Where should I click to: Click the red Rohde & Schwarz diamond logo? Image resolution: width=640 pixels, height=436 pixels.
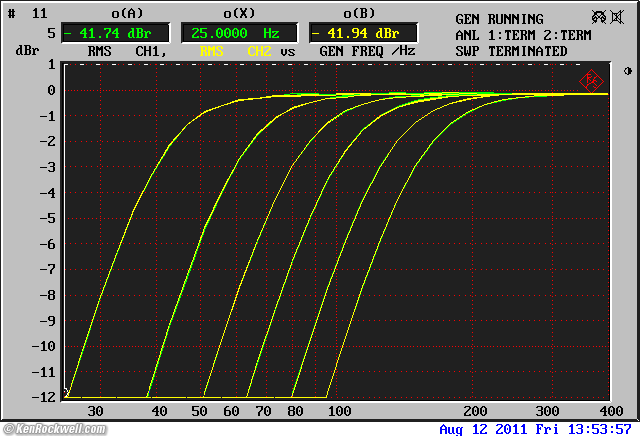[590, 80]
